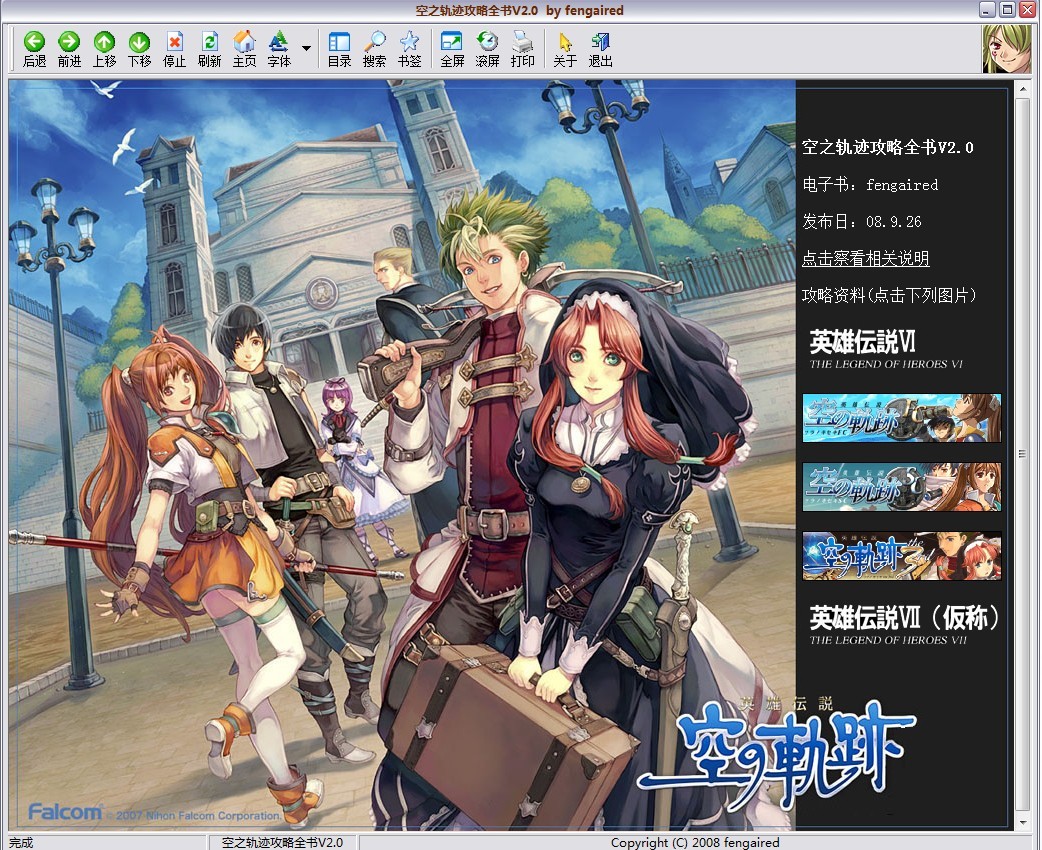Click the scrollbar down arrow
This screenshot has height=850, width=1042.
[x=1022, y=823]
